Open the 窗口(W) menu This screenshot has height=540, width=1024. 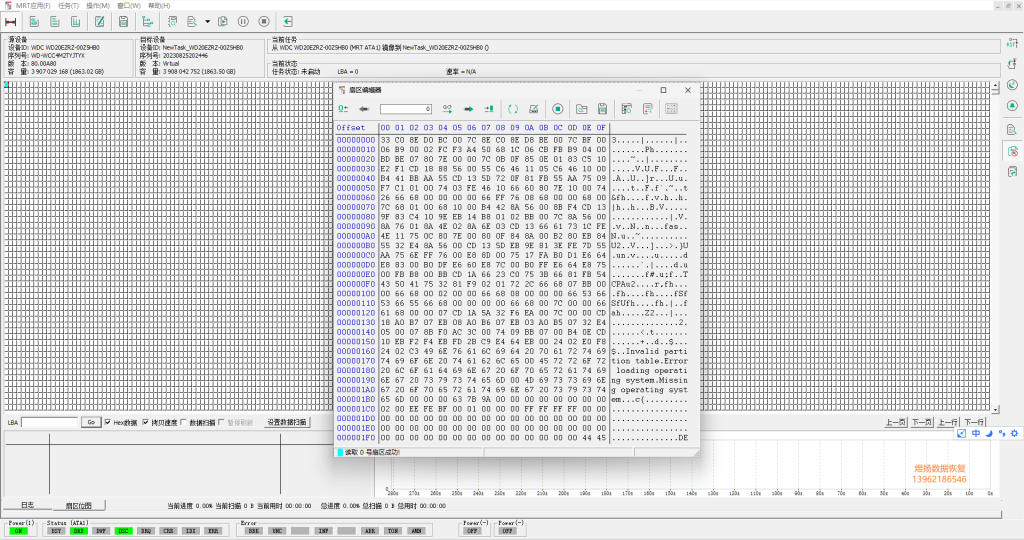129,5
